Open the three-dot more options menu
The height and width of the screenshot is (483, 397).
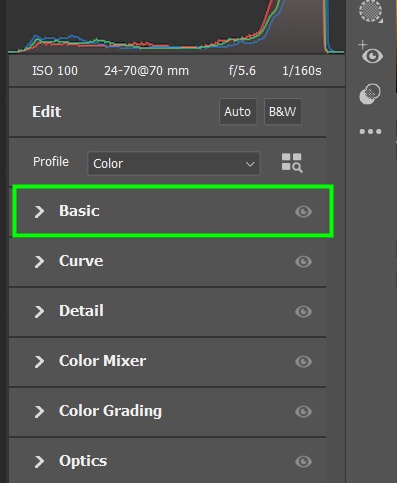tap(370, 131)
